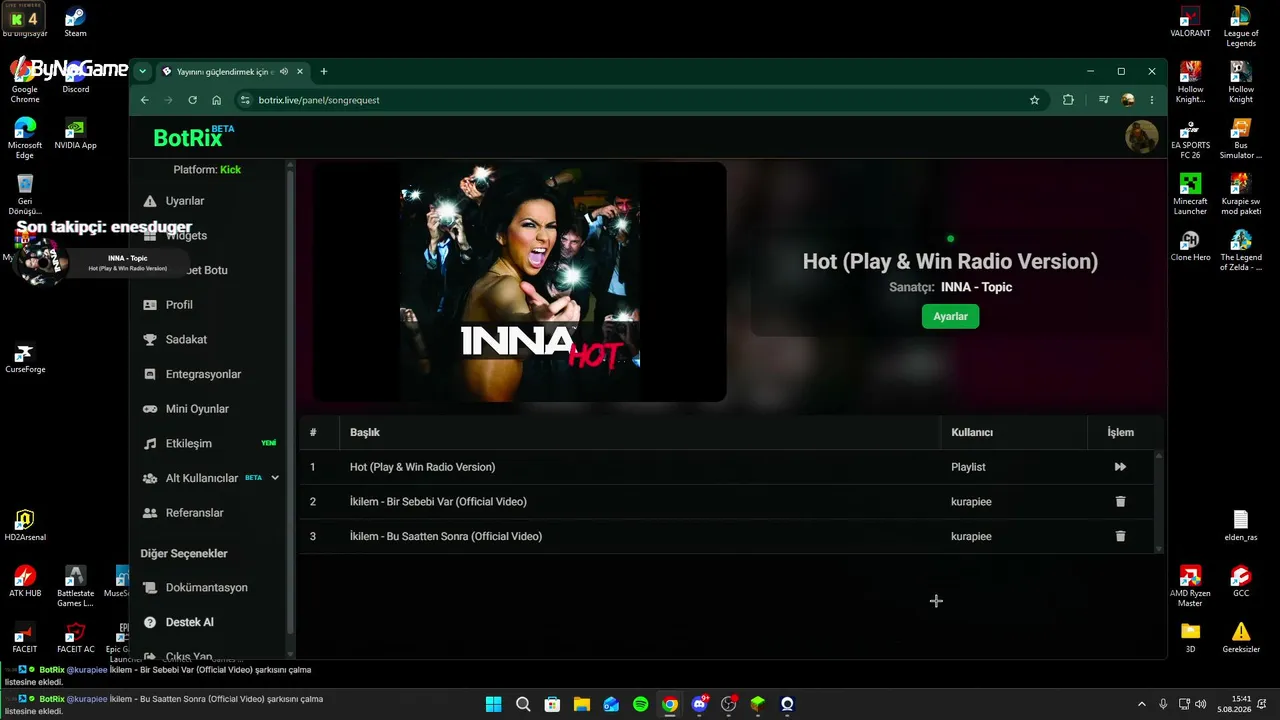Open Windows Start menu
1280x720 pixels.
(494, 704)
